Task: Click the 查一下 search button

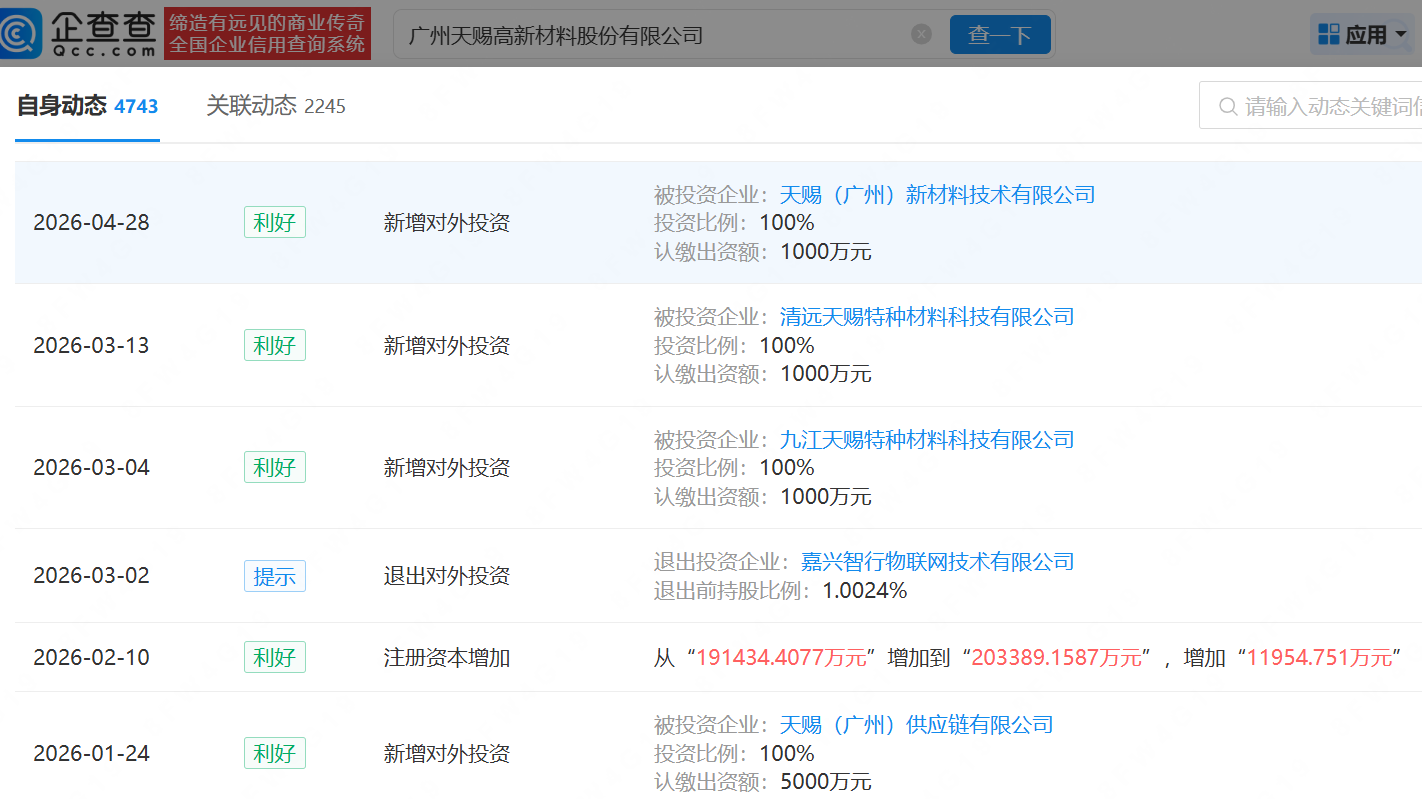Action: point(1000,35)
